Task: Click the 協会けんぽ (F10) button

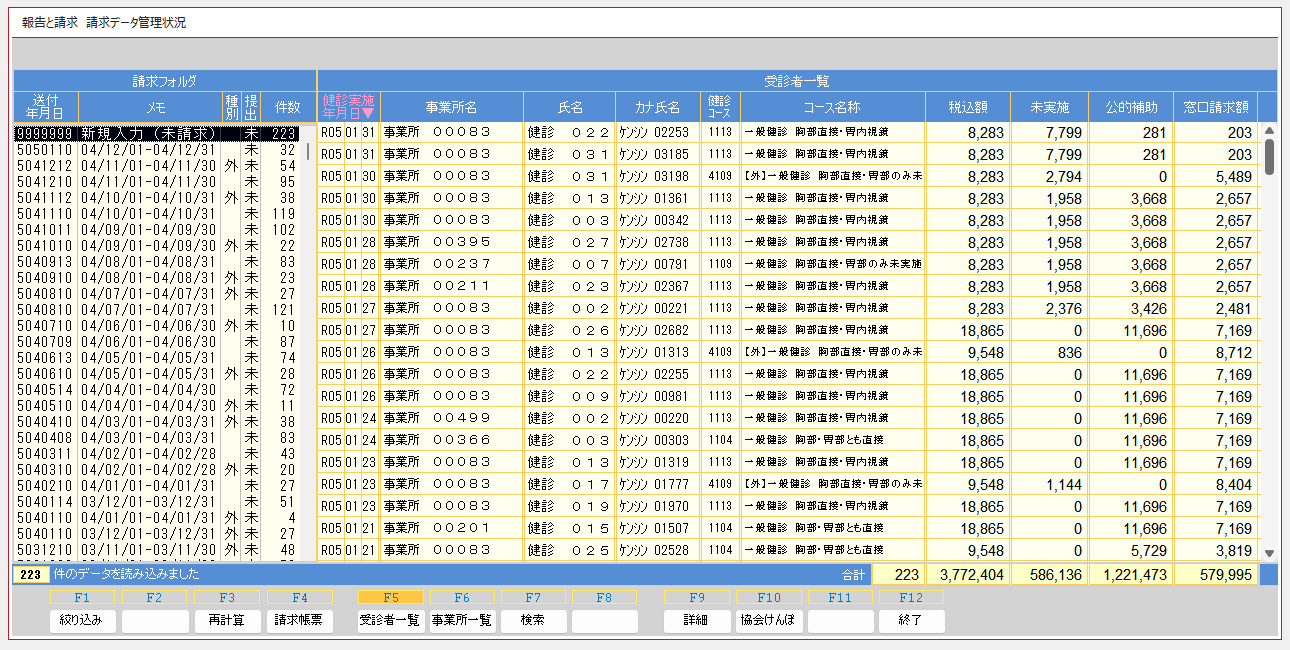Action: (769, 620)
